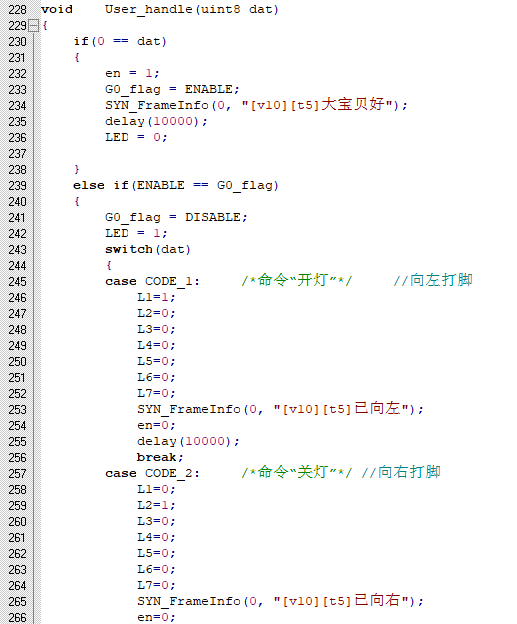Click line number 245 in the gutter
Screen dimensions: 517x624
pos(18,282)
